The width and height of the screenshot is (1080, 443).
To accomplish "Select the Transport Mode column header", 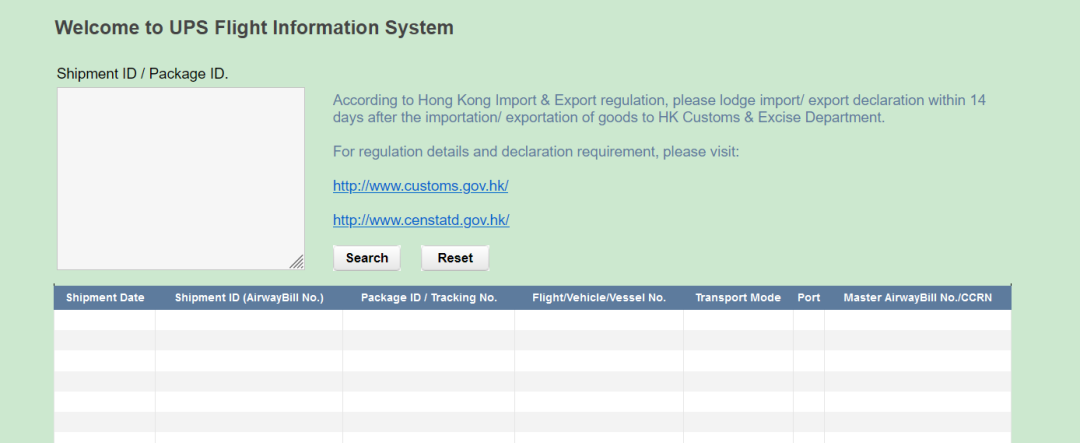I will 738,298.
